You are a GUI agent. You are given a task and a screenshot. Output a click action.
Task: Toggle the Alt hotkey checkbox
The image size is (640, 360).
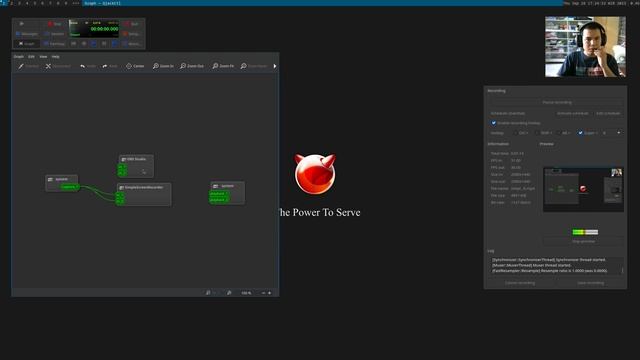click(x=559, y=133)
